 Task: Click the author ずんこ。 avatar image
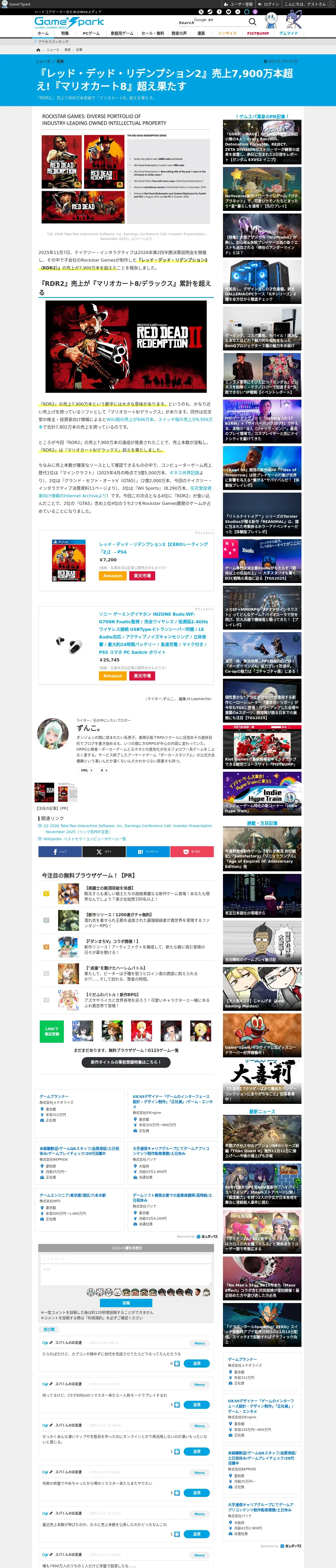point(53,734)
